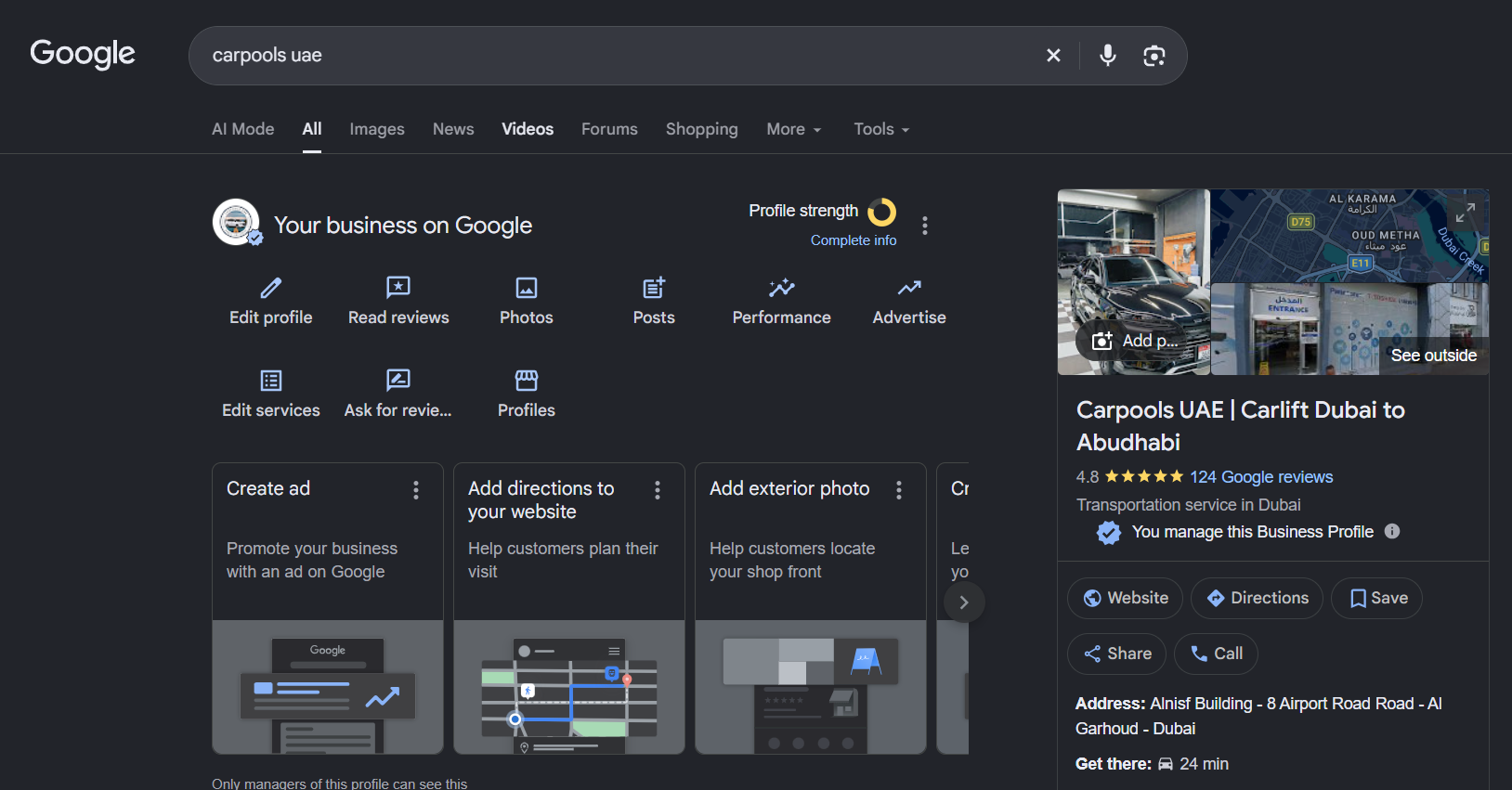The height and width of the screenshot is (790, 1512).
Task: Open the Shopping tab
Action: coord(702,129)
